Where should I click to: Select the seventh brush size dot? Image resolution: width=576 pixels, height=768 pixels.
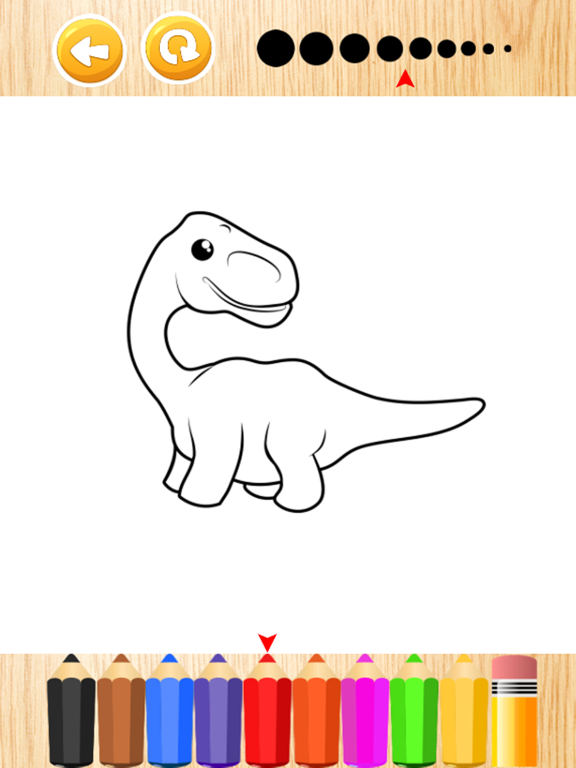click(x=468, y=48)
